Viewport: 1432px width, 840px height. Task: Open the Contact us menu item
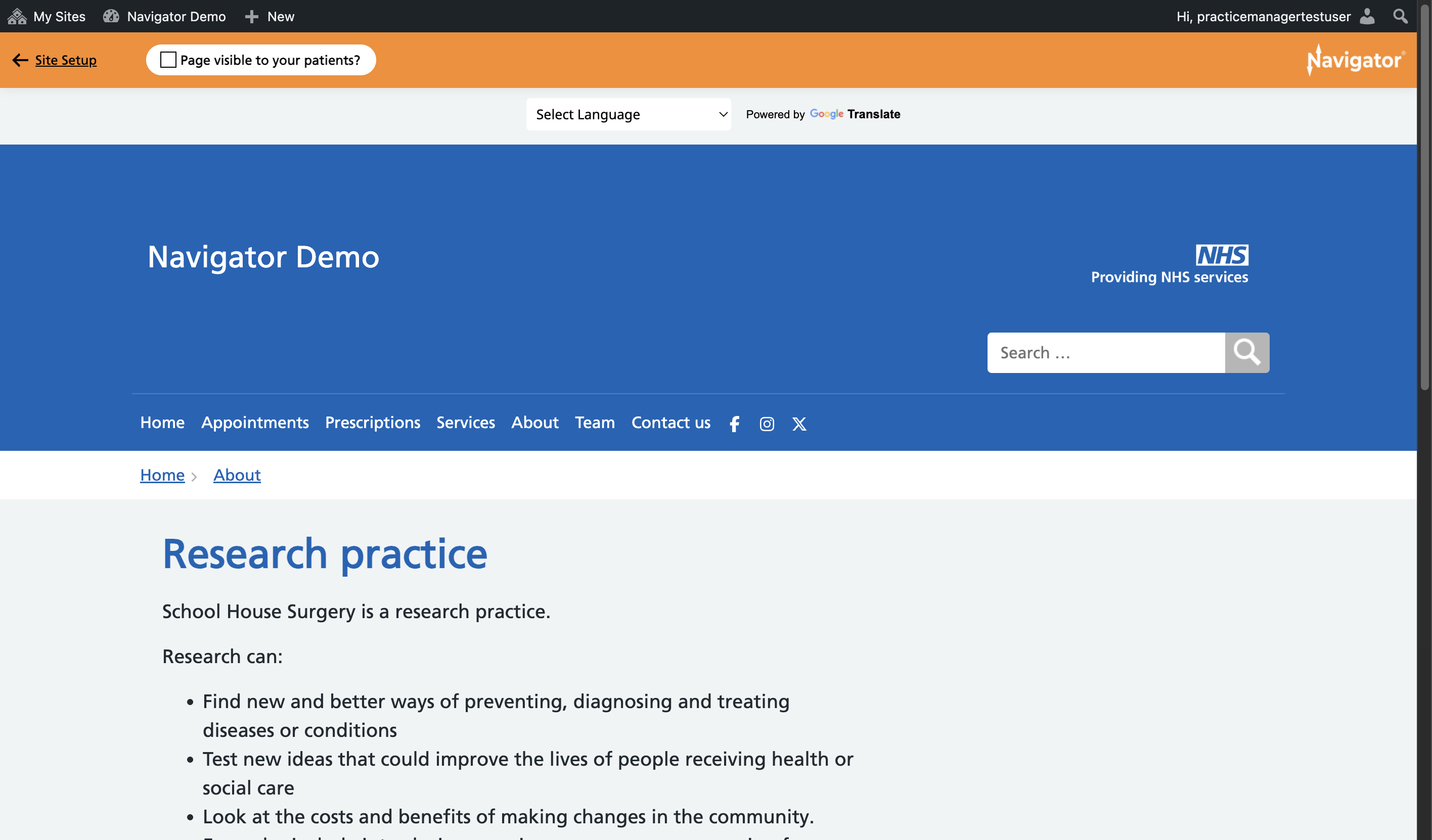pyautogui.click(x=671, y=423)
